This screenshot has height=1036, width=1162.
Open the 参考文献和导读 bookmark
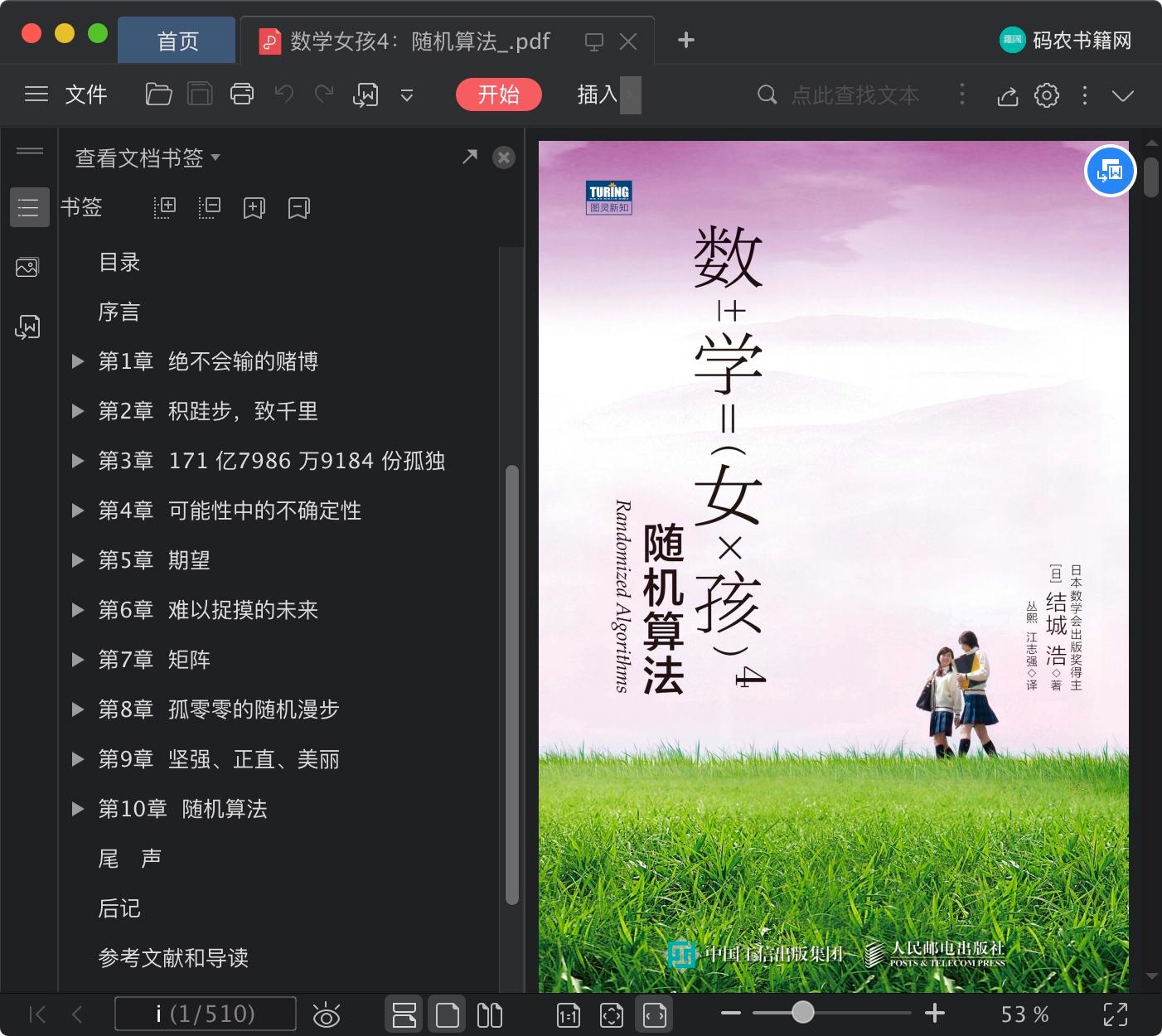point(173,958)
